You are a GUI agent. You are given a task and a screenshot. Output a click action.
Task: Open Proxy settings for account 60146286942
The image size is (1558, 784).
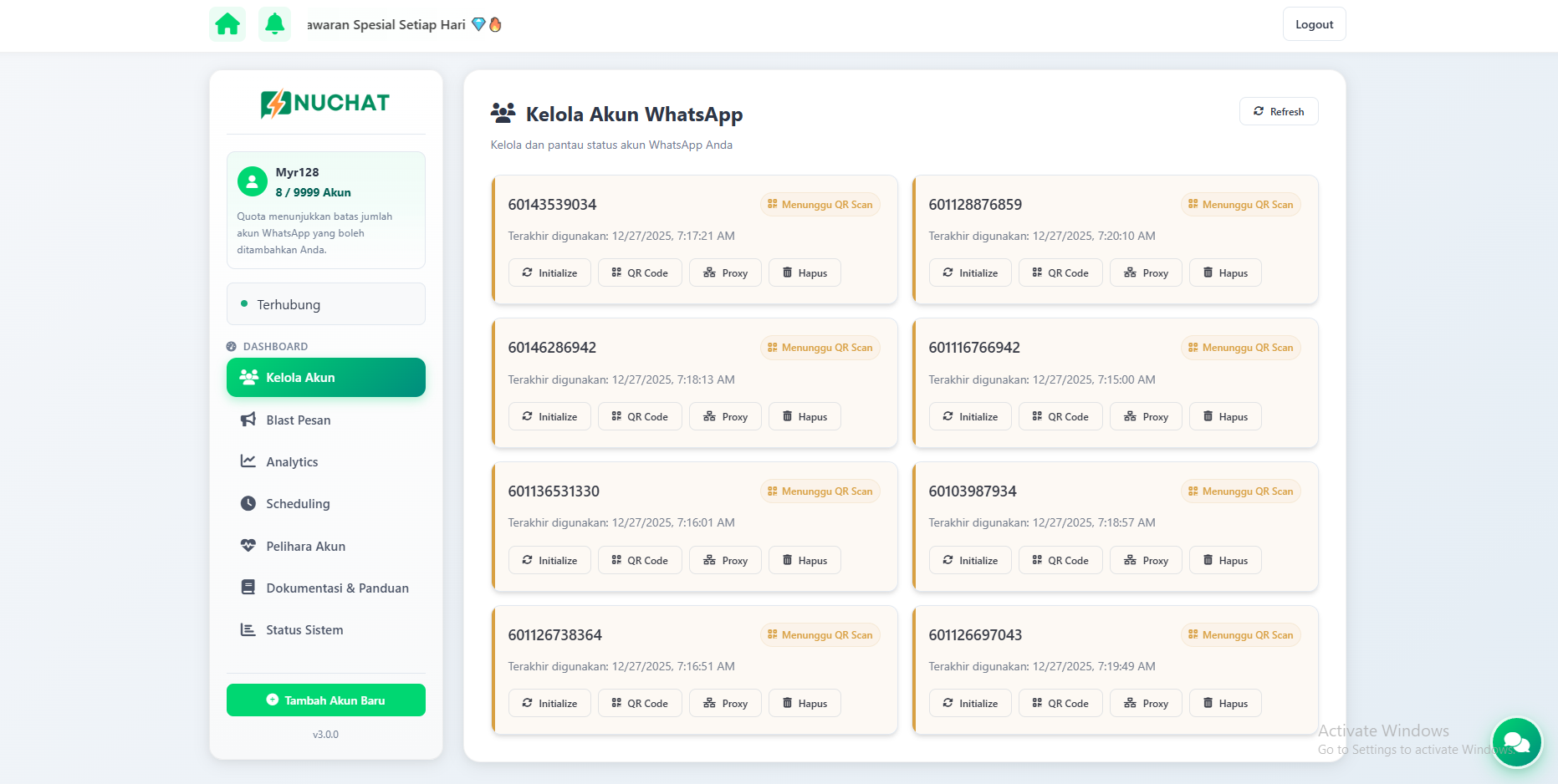[725, 415]
